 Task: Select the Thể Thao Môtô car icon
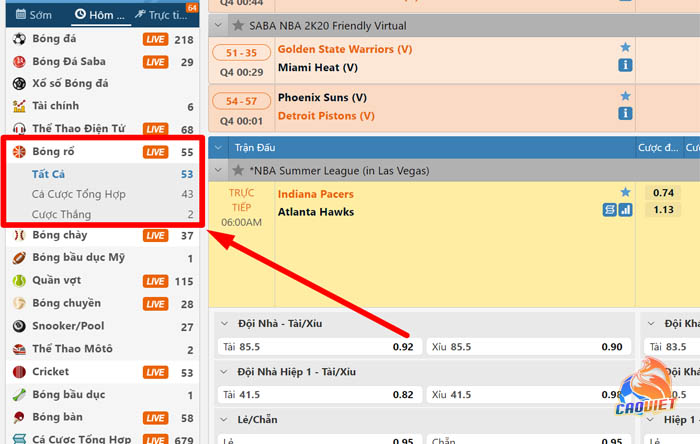[x=19, y=349]
